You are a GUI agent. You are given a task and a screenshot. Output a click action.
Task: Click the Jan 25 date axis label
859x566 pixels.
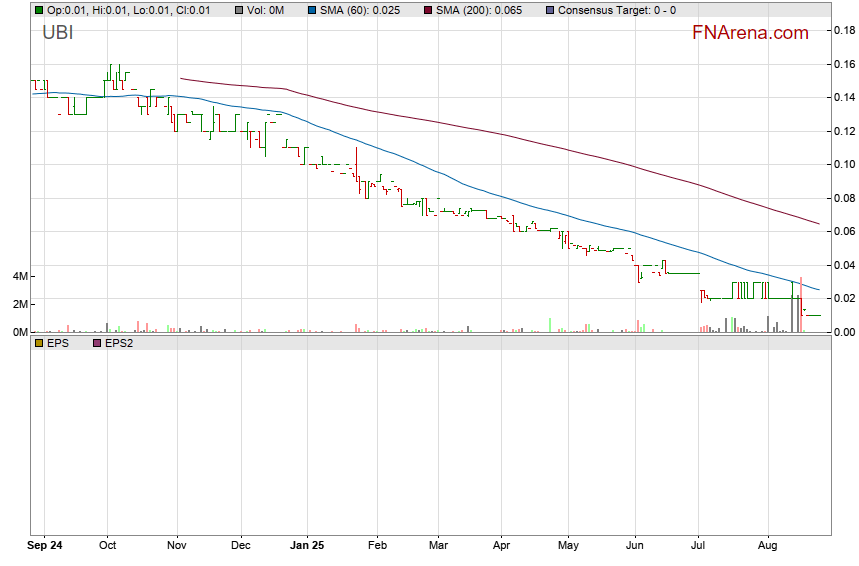[x=306, y=546]
